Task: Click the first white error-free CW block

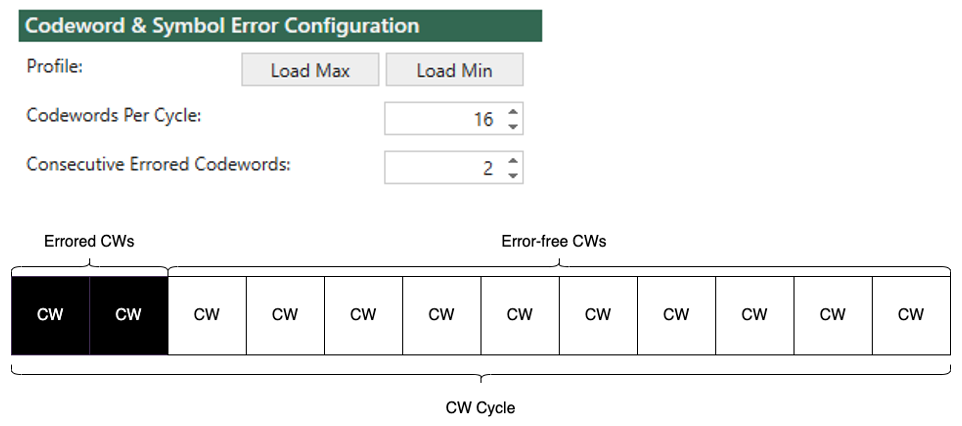Action: click(207, 316)
